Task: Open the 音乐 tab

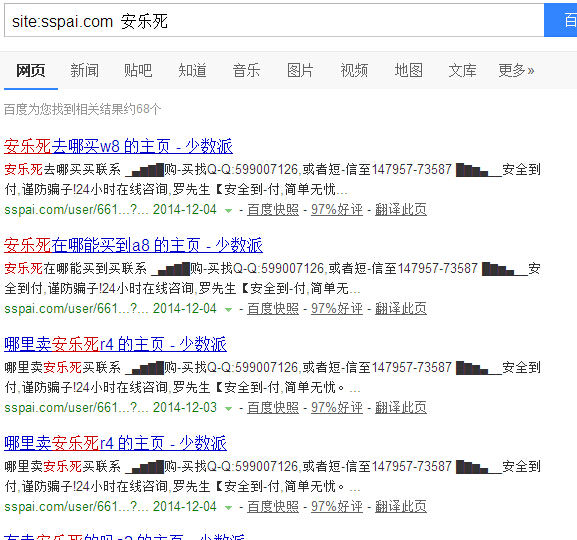Action: pyautogui.click(x=246, y=70)
